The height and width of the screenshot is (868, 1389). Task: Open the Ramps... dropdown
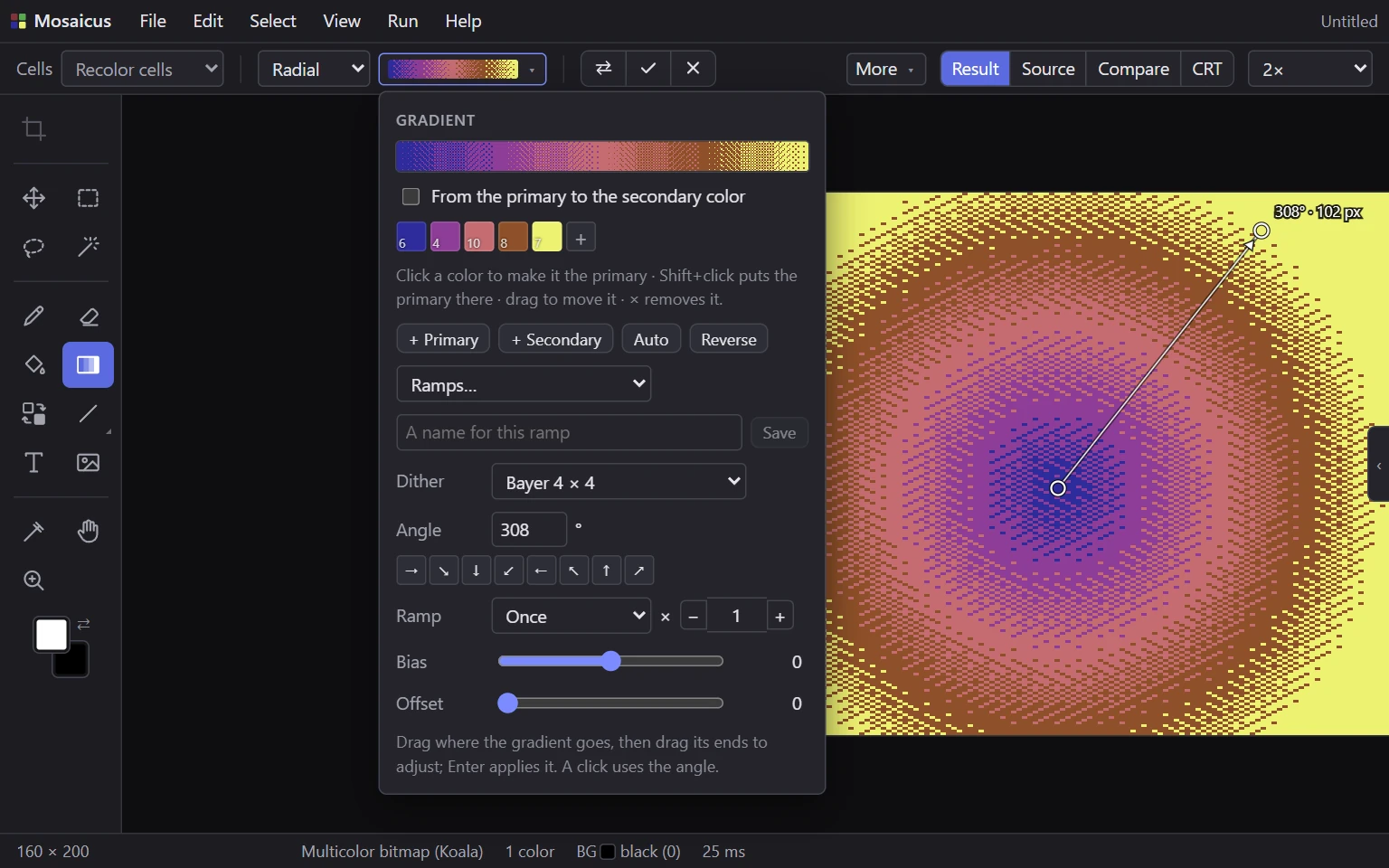click(x=524, y=384)
